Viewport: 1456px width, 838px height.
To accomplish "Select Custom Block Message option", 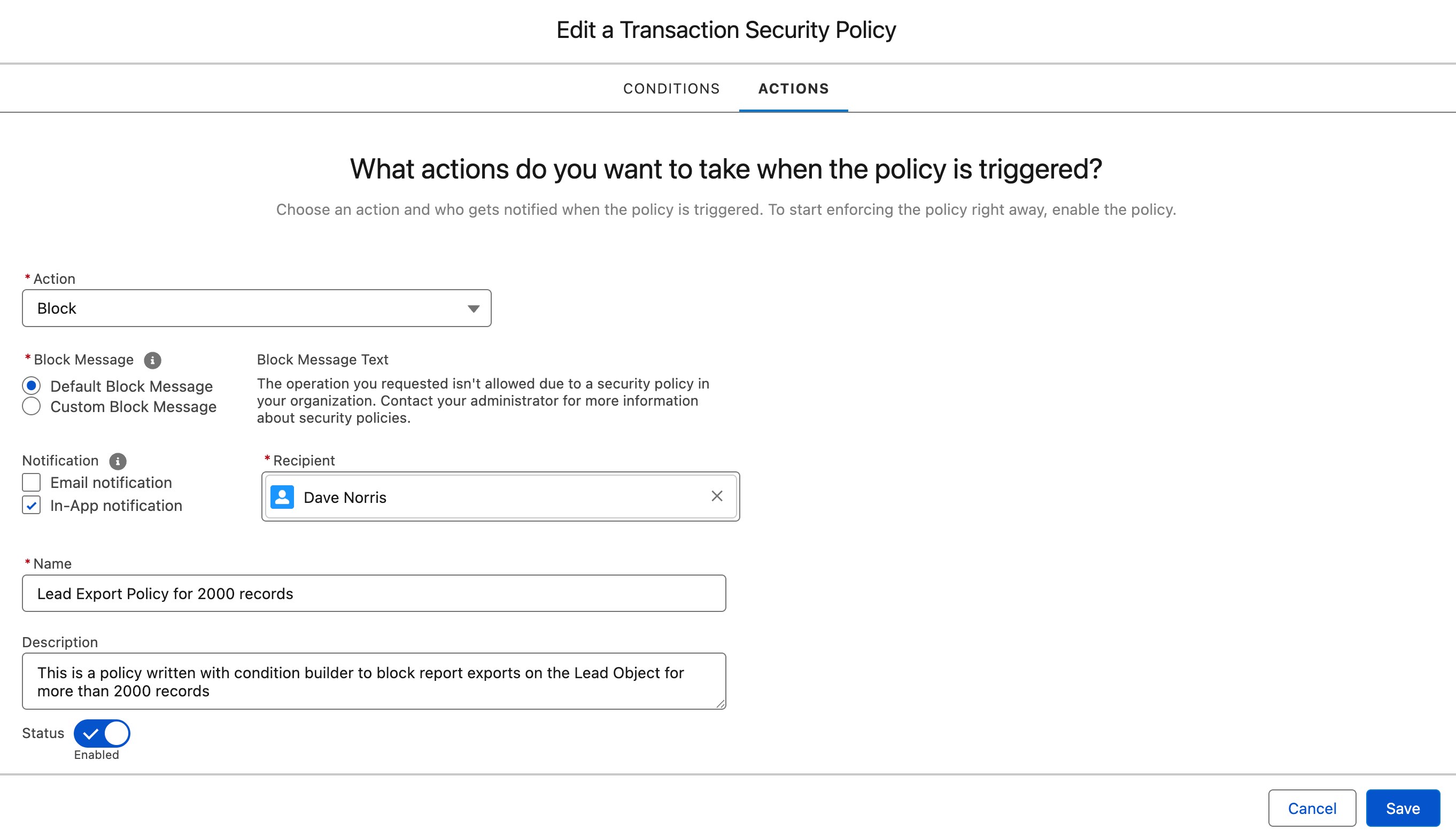I will click(32, 406).
